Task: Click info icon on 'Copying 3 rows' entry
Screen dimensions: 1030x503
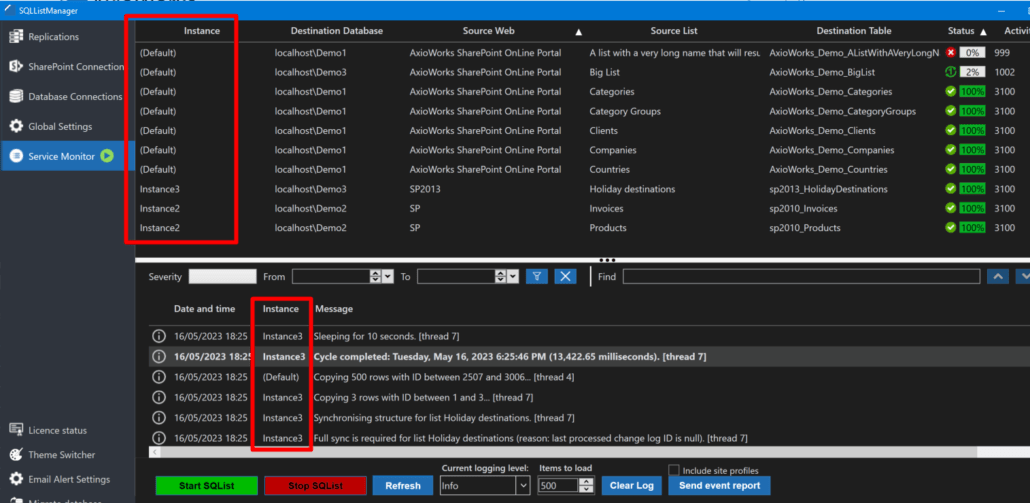Action: [158, 397]
